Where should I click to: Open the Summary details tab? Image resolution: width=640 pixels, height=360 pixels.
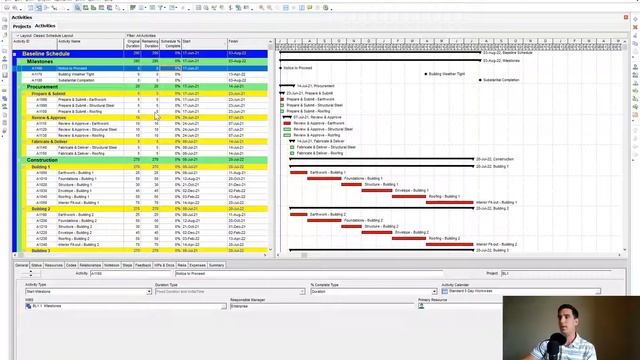[x=216, y=265]
